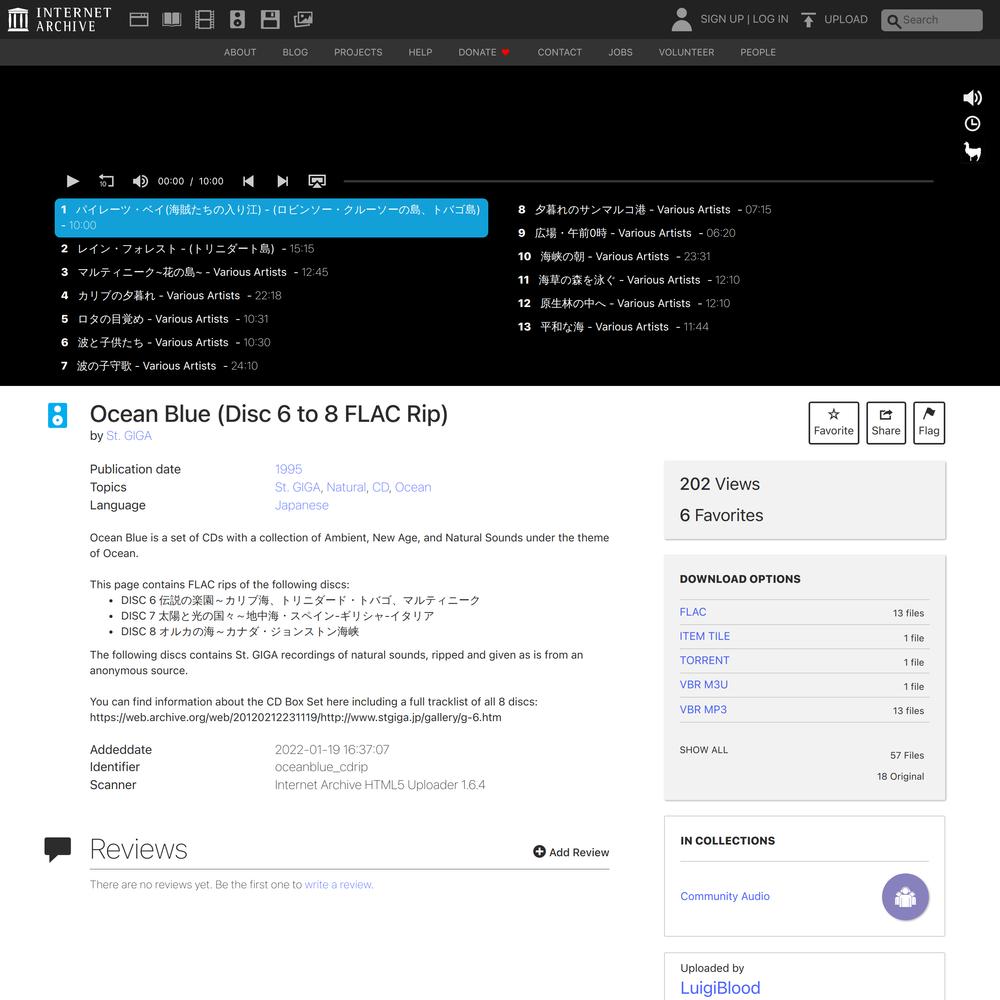The image size is (1000, 1000).
Task: Click the Community Audio collection thumbnail
Action: (x=905, y=897)
